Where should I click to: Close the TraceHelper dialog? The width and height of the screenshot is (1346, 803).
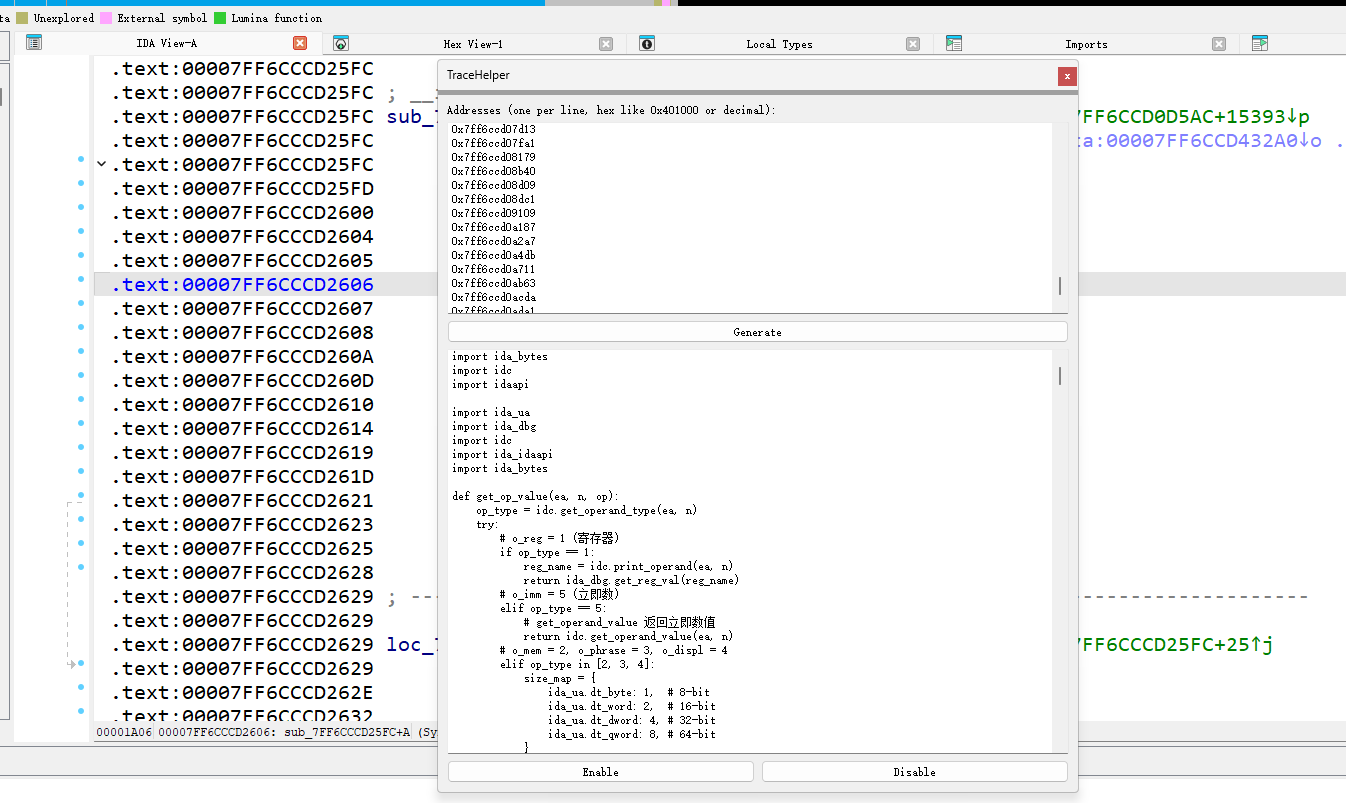point(1067,76)
